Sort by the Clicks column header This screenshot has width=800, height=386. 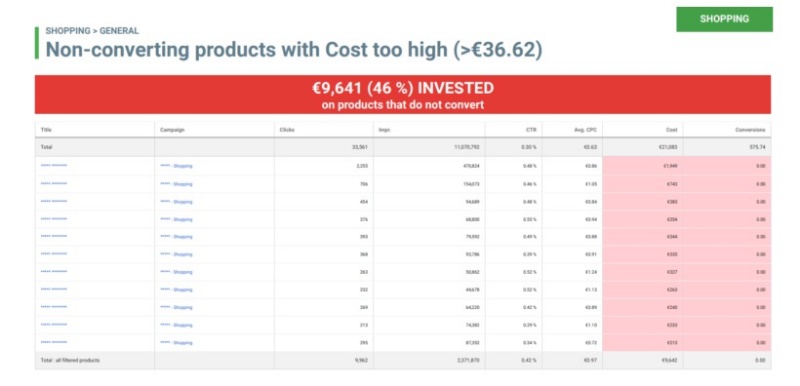click(287, 130)
